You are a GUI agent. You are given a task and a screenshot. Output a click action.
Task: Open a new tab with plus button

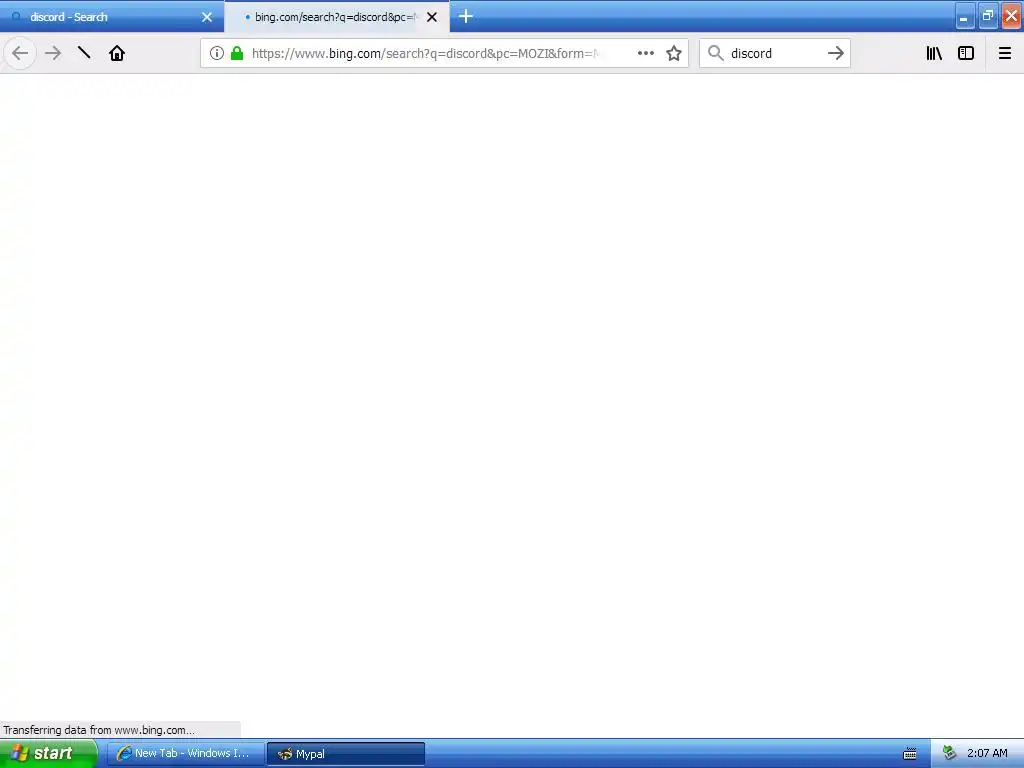pos(466,16)
